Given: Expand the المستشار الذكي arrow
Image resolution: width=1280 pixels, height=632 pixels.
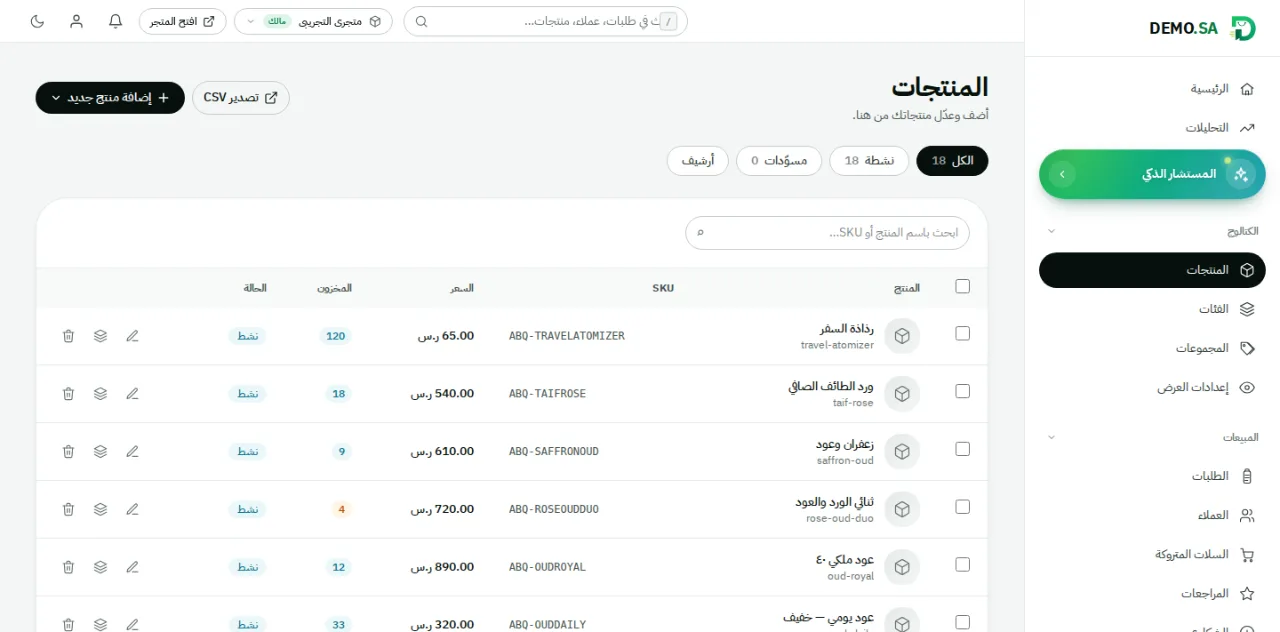Looking at the screenshot, I should [1063, 174].
